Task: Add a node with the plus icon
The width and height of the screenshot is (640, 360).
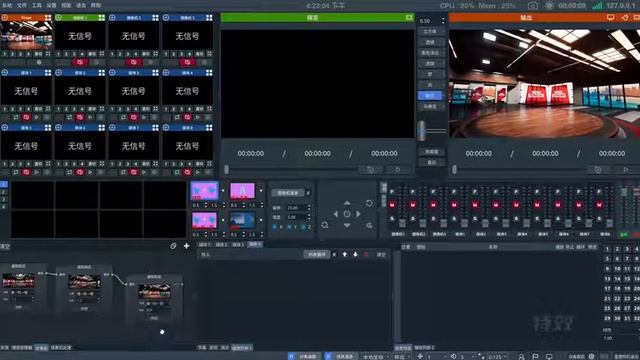Action: tap(187, 246)
